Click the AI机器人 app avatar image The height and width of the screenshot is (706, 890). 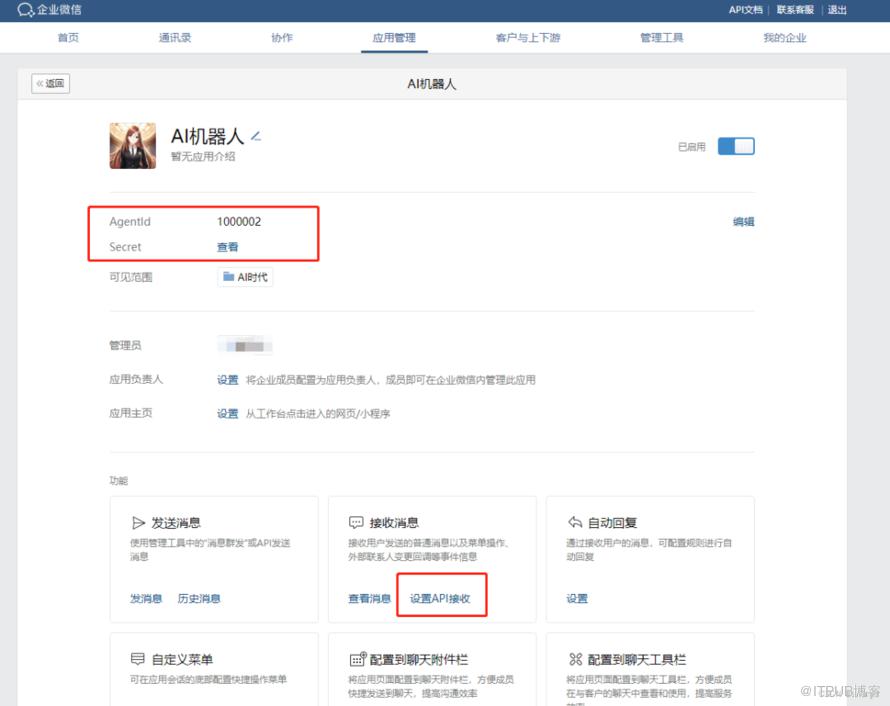point(132,146)
